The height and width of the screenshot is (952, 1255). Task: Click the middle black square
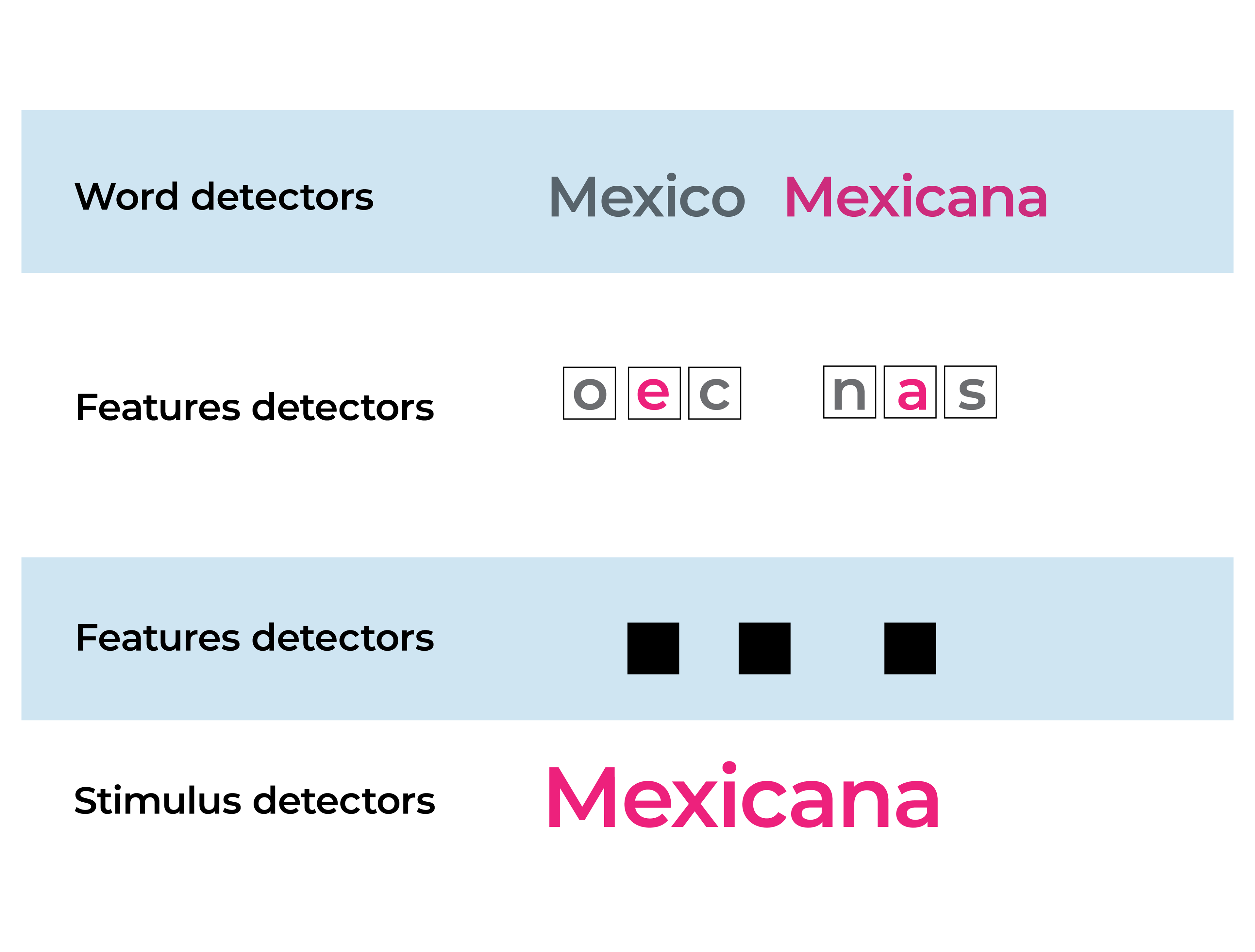765,648
